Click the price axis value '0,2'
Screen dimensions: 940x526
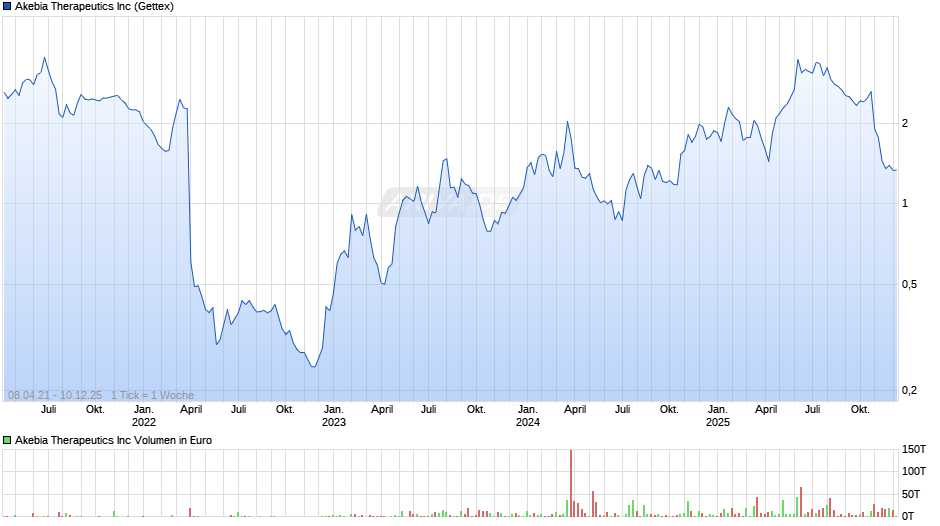tap(909, 390)
